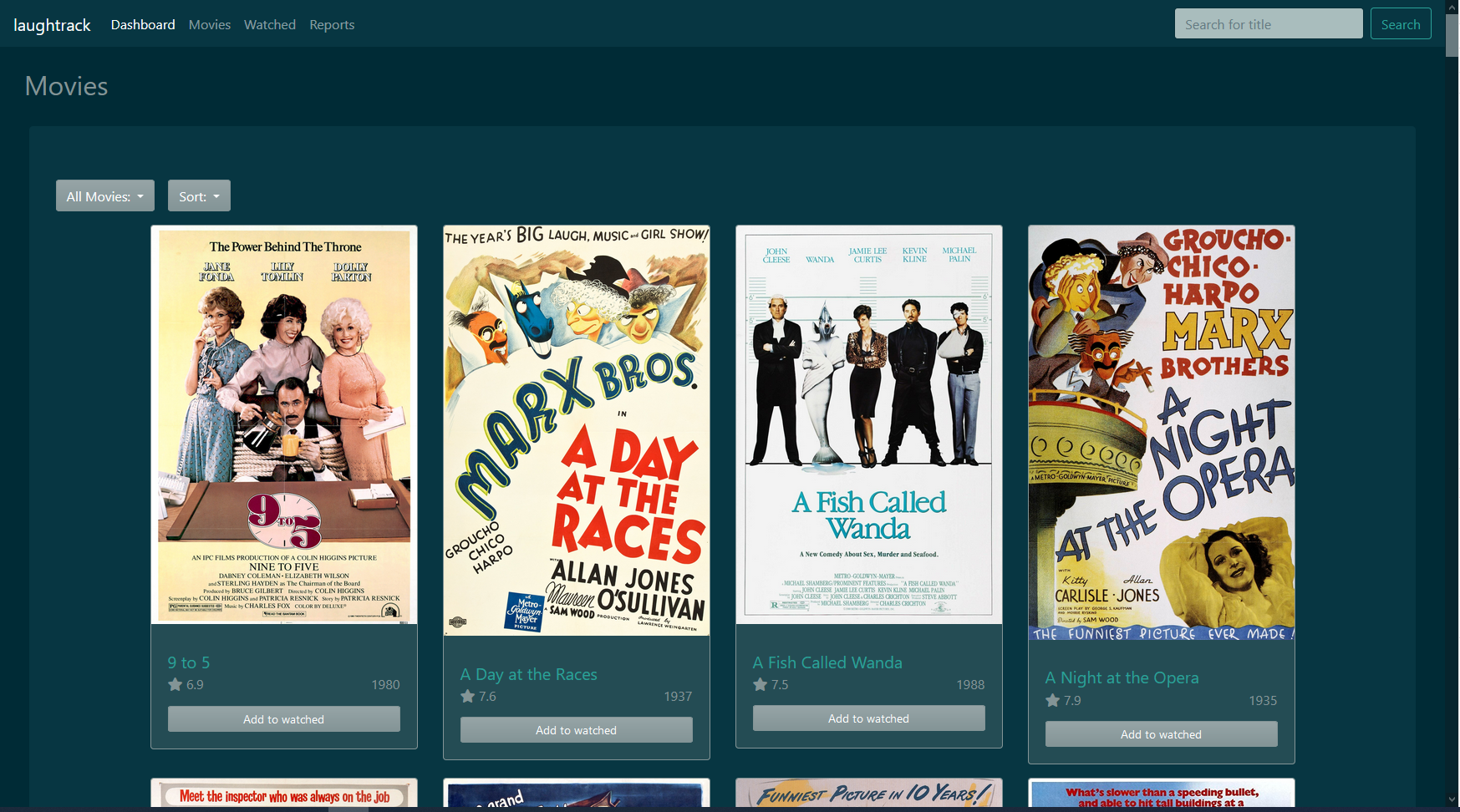
Task: Add 9 to 5 to watched
Action: point(284,719)
